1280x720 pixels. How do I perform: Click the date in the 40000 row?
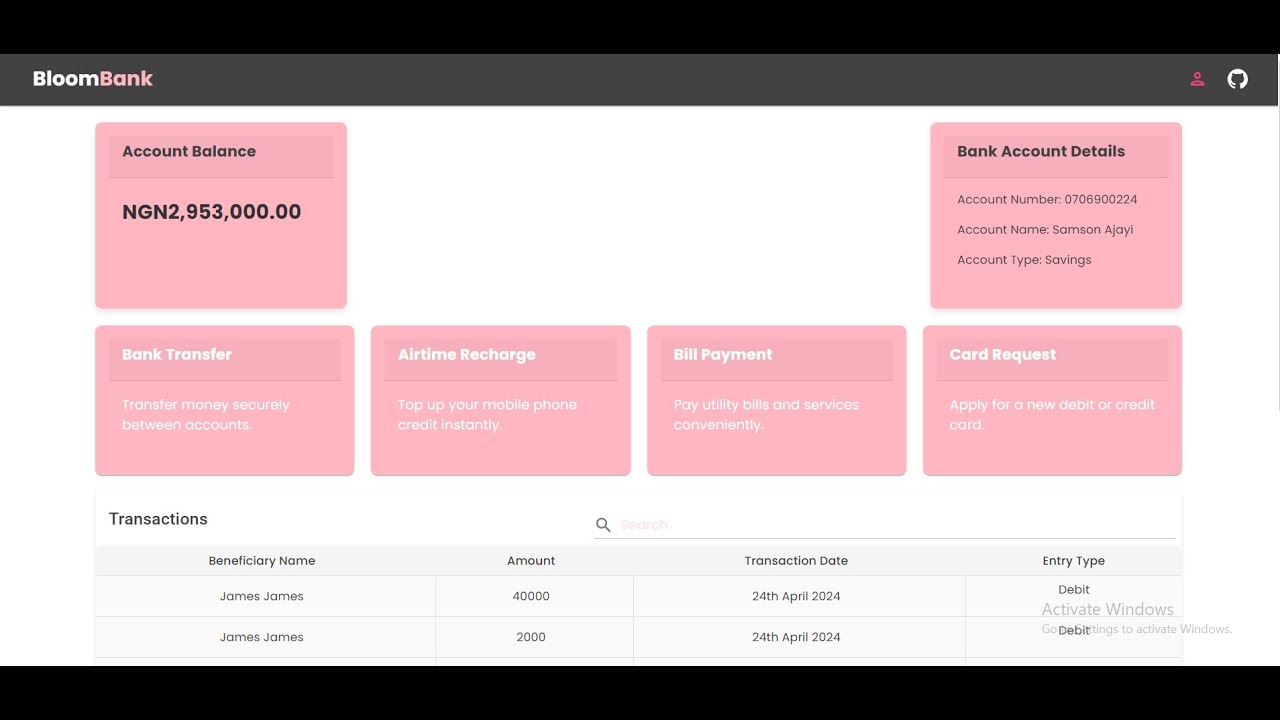tap(796, 596)
